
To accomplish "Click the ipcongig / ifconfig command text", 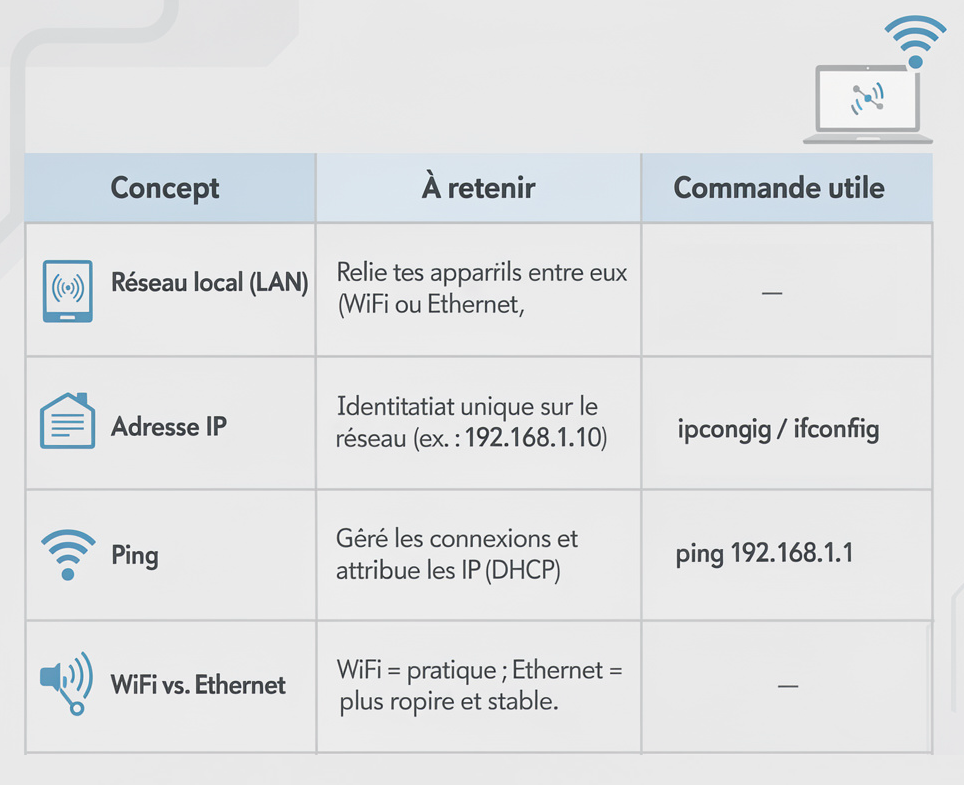I will click(779, 431).
